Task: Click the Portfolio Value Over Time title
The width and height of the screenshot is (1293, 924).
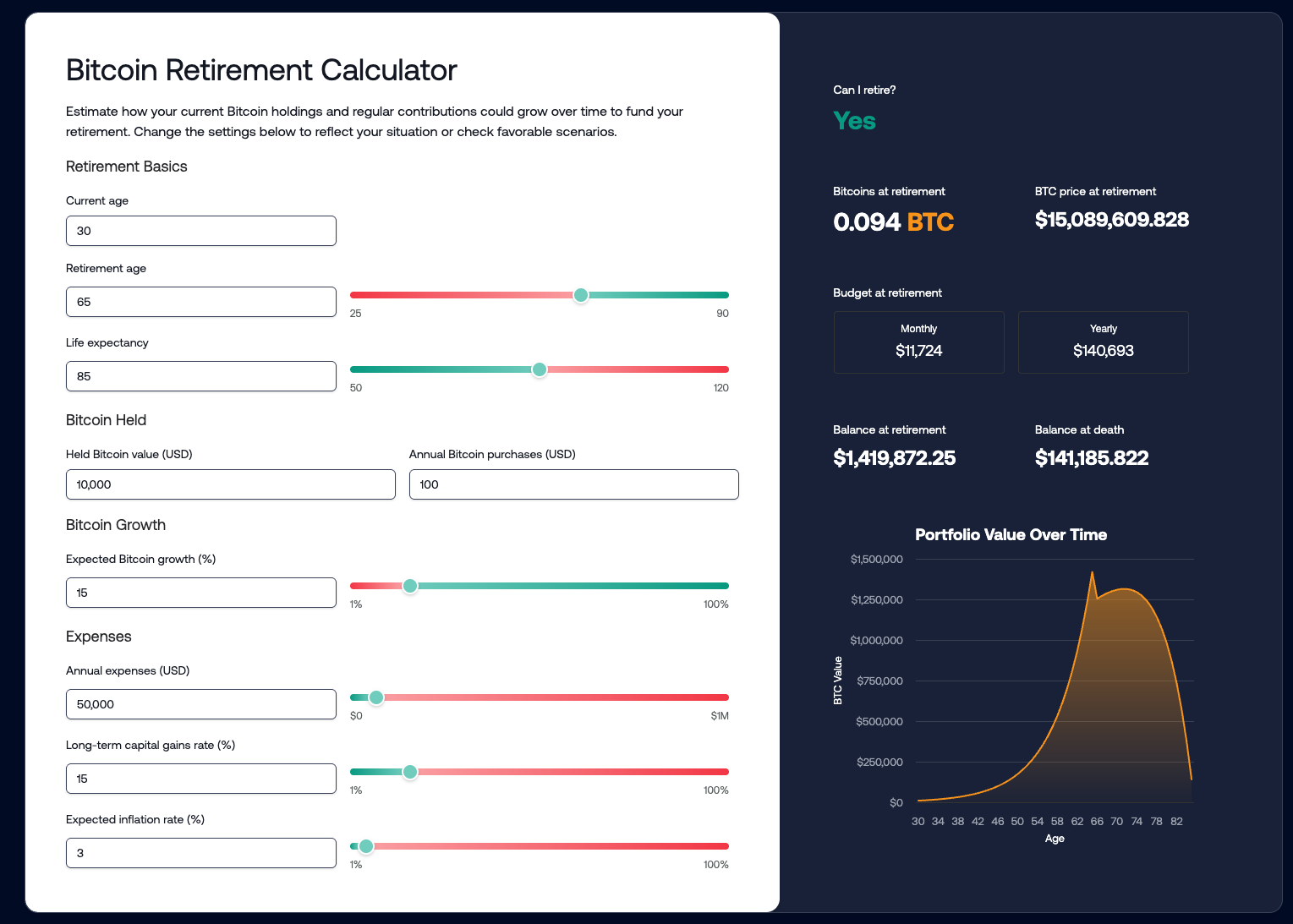Action: click(x=1011, y=534)
